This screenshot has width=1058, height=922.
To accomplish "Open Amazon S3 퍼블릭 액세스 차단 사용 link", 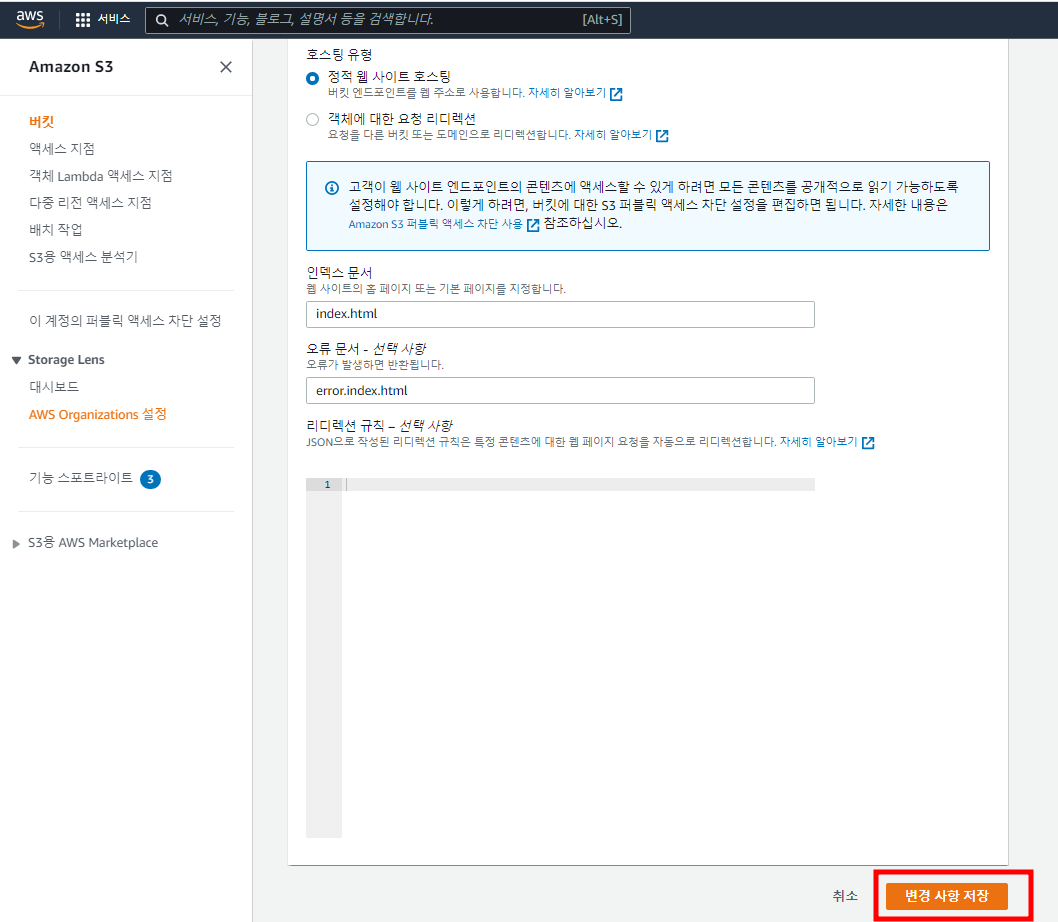I will [x=435, y=224].
